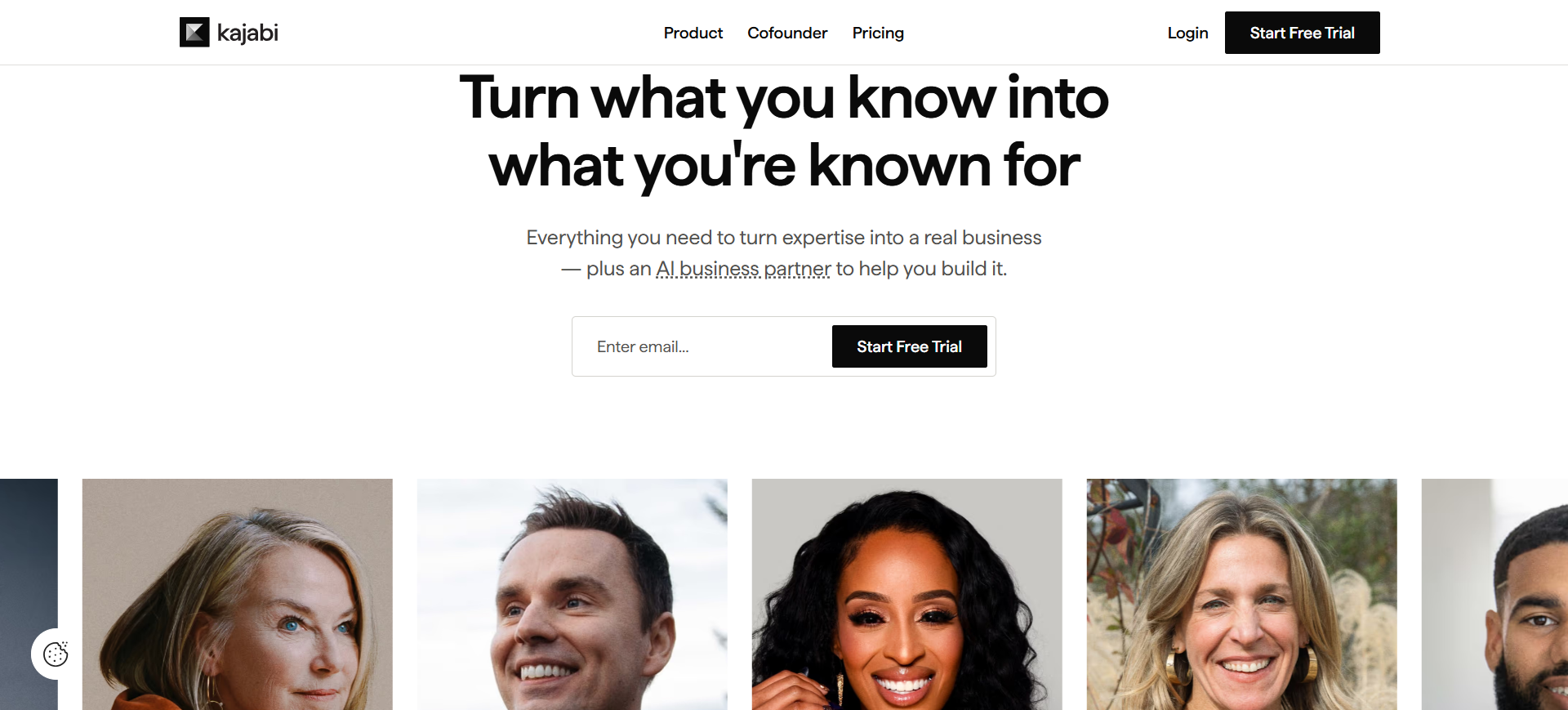Image resolution: width=1568 pixels, height=710 pixels.
Task: Go to the Pricing page
Action: [x=878, y=33]
